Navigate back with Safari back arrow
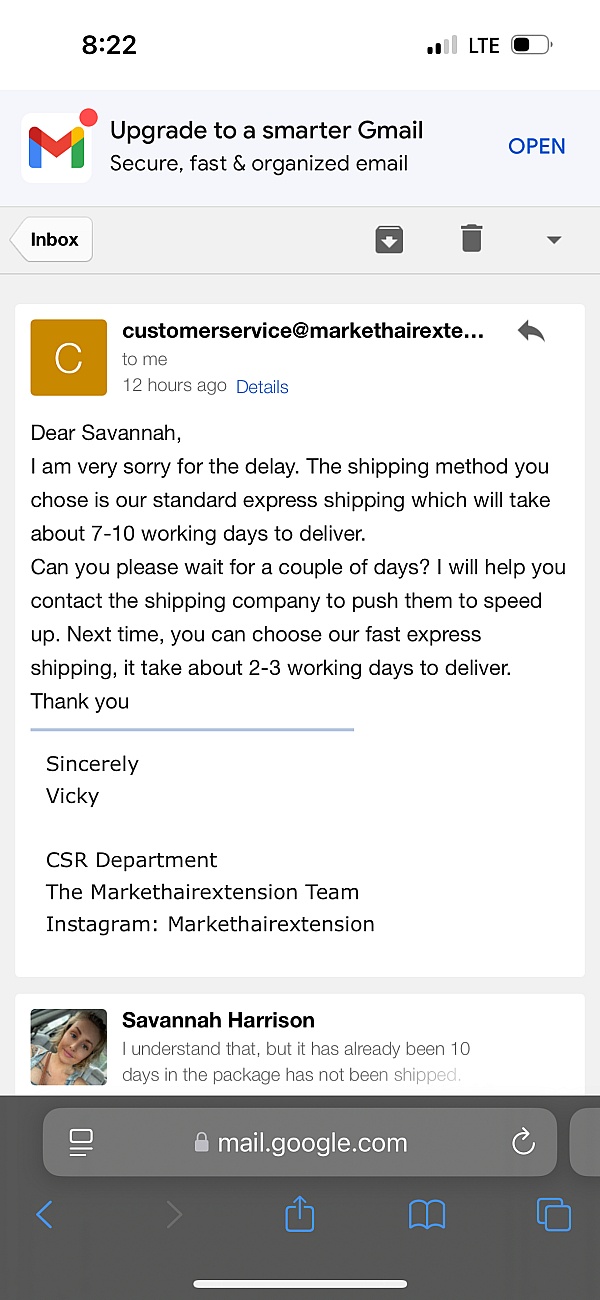The height and width of the screenshot is (1300, 600). [x=44, y=1215]
